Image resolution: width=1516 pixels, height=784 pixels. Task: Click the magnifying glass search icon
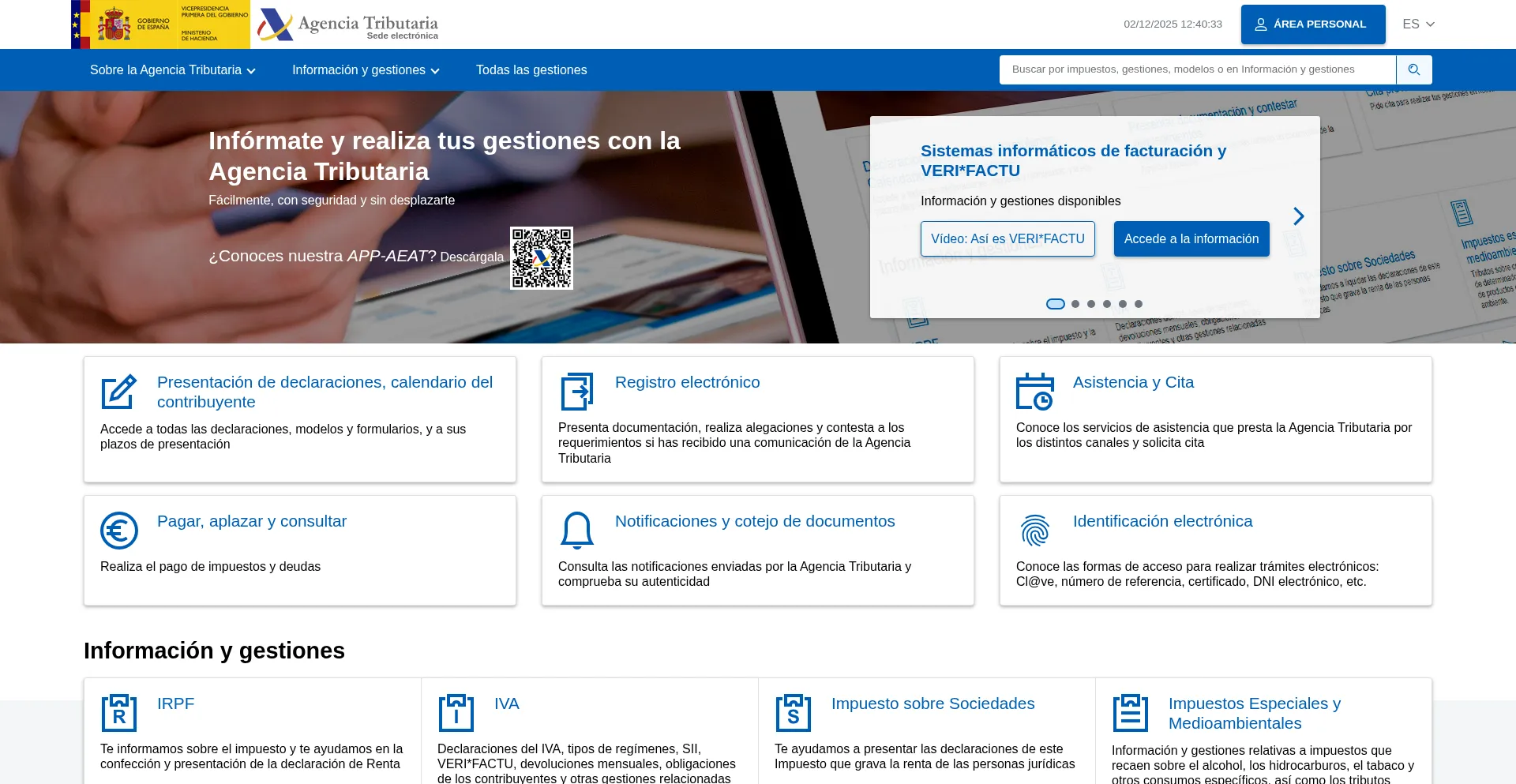pyautogui.click(x=1413, y=70)
